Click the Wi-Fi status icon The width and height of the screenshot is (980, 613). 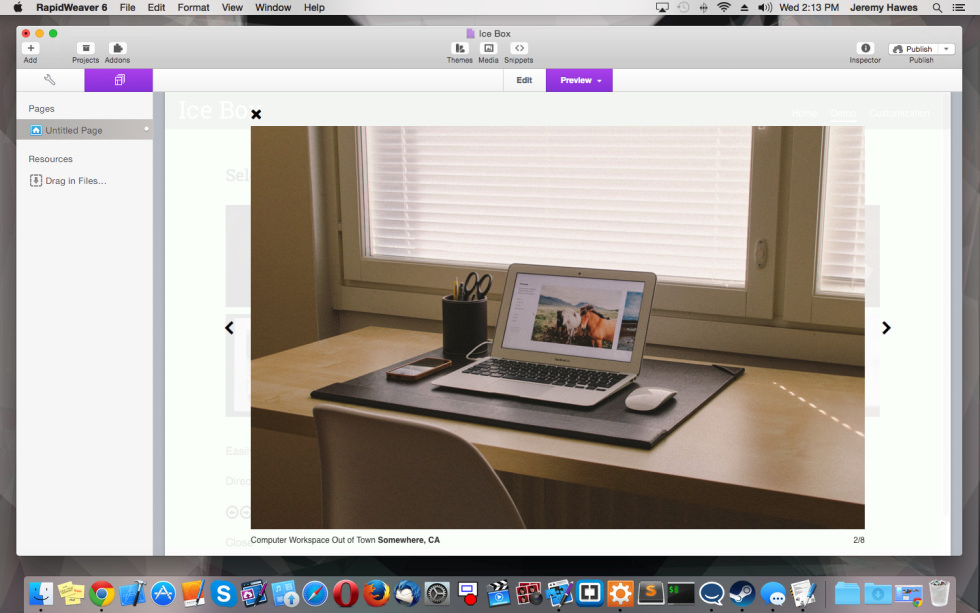tap(724, 7)
